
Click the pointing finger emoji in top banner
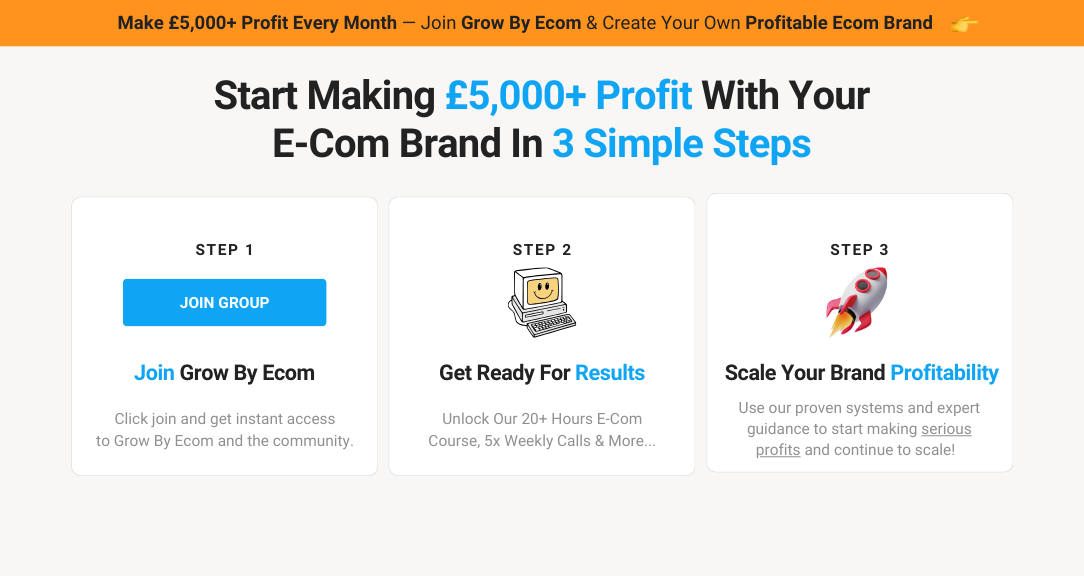pos(963,22)
